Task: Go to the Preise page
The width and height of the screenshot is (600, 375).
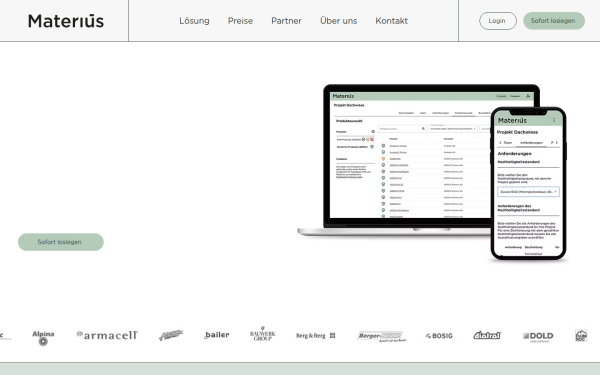Action: point(240,21)
